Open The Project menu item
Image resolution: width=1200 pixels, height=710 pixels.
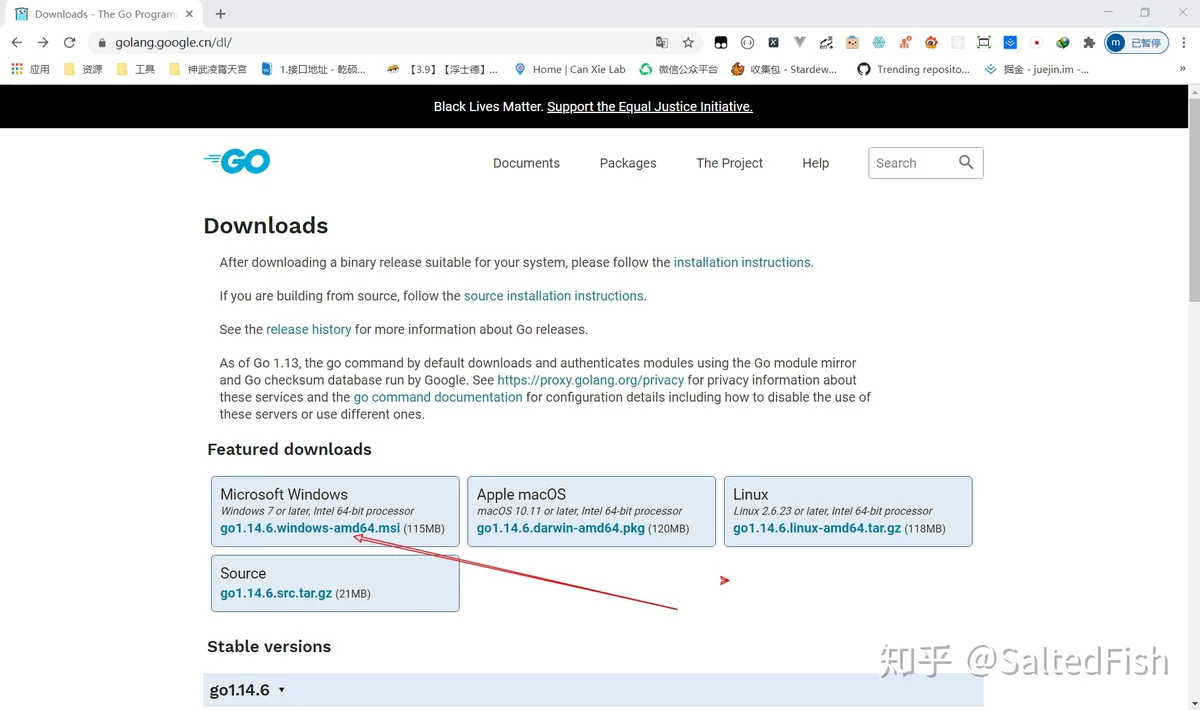(x=729, y=163)
